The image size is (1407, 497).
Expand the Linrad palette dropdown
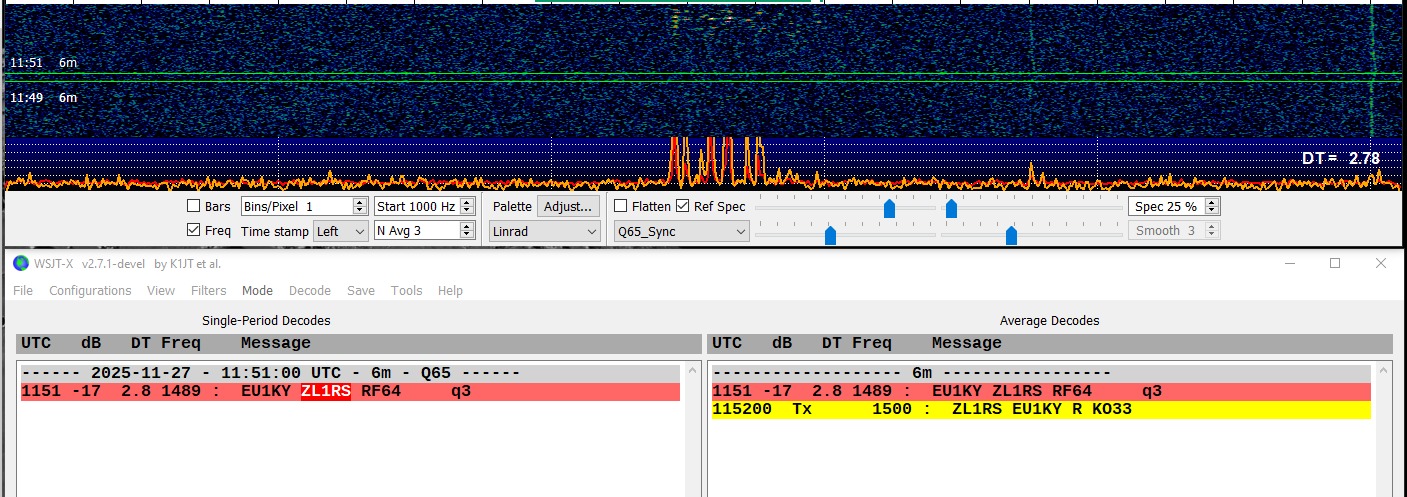545,231
